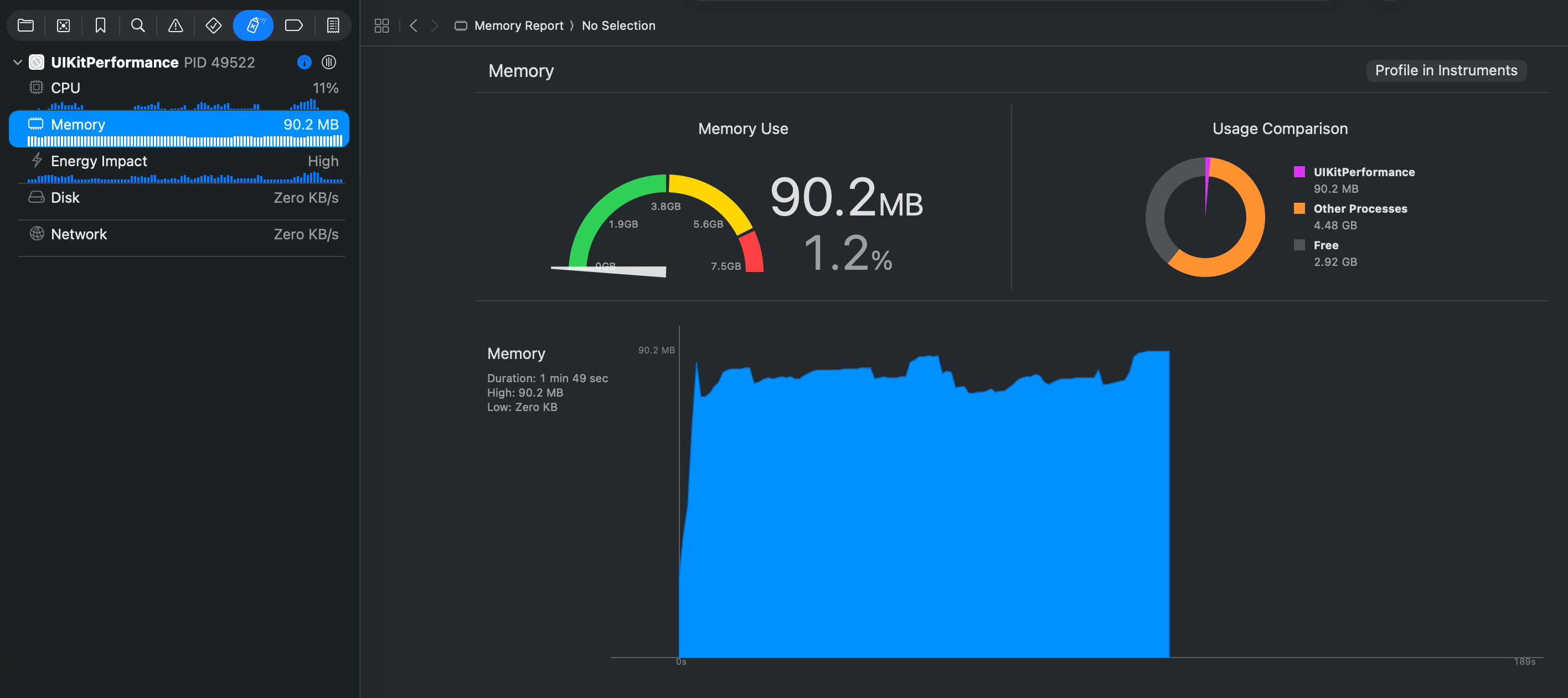Viewport: 1568px width, 698px height.
Task: Select the Debug navigator spray icon
Action: pos(253,25)
